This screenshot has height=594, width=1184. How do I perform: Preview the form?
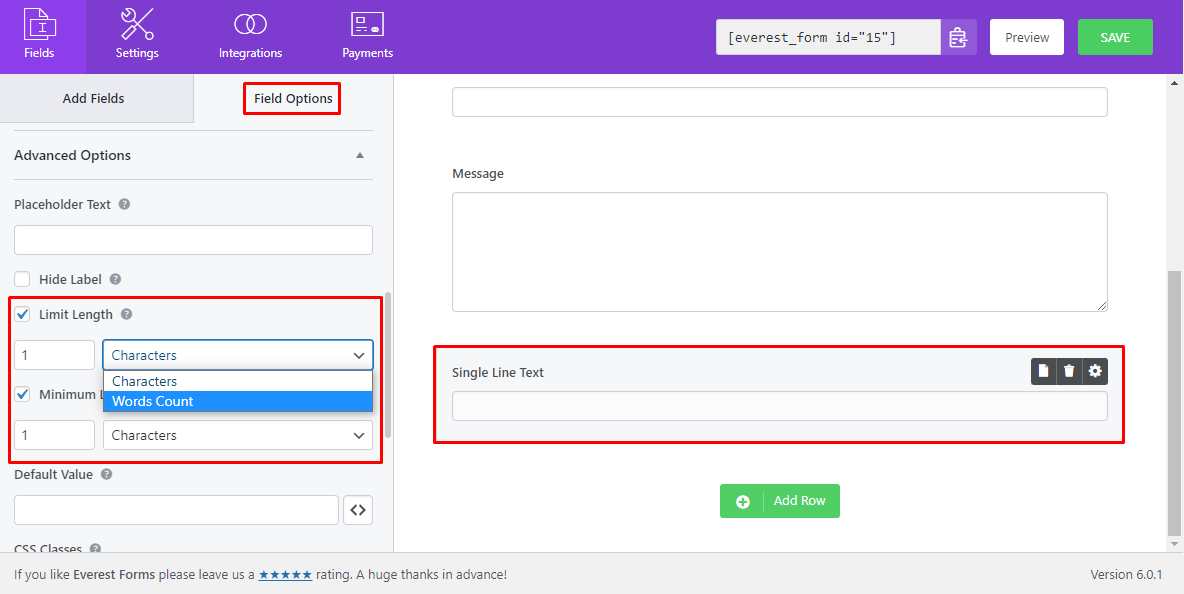[x=1026, y=36]
